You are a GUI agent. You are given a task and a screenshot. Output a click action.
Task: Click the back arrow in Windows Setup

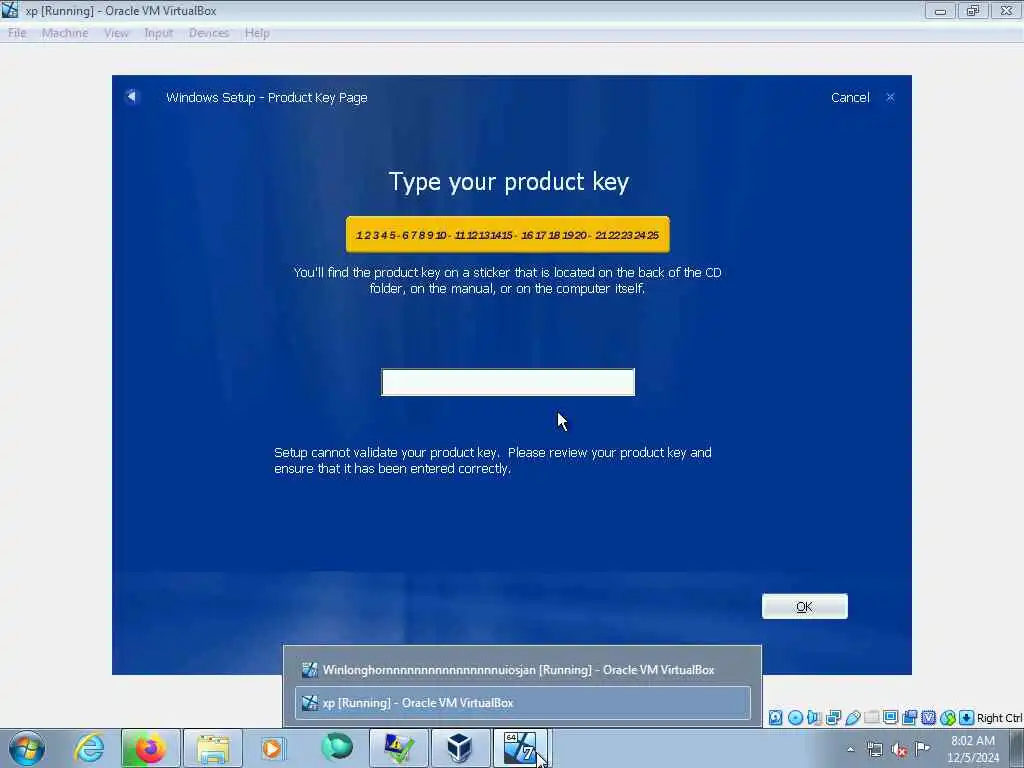132,97
